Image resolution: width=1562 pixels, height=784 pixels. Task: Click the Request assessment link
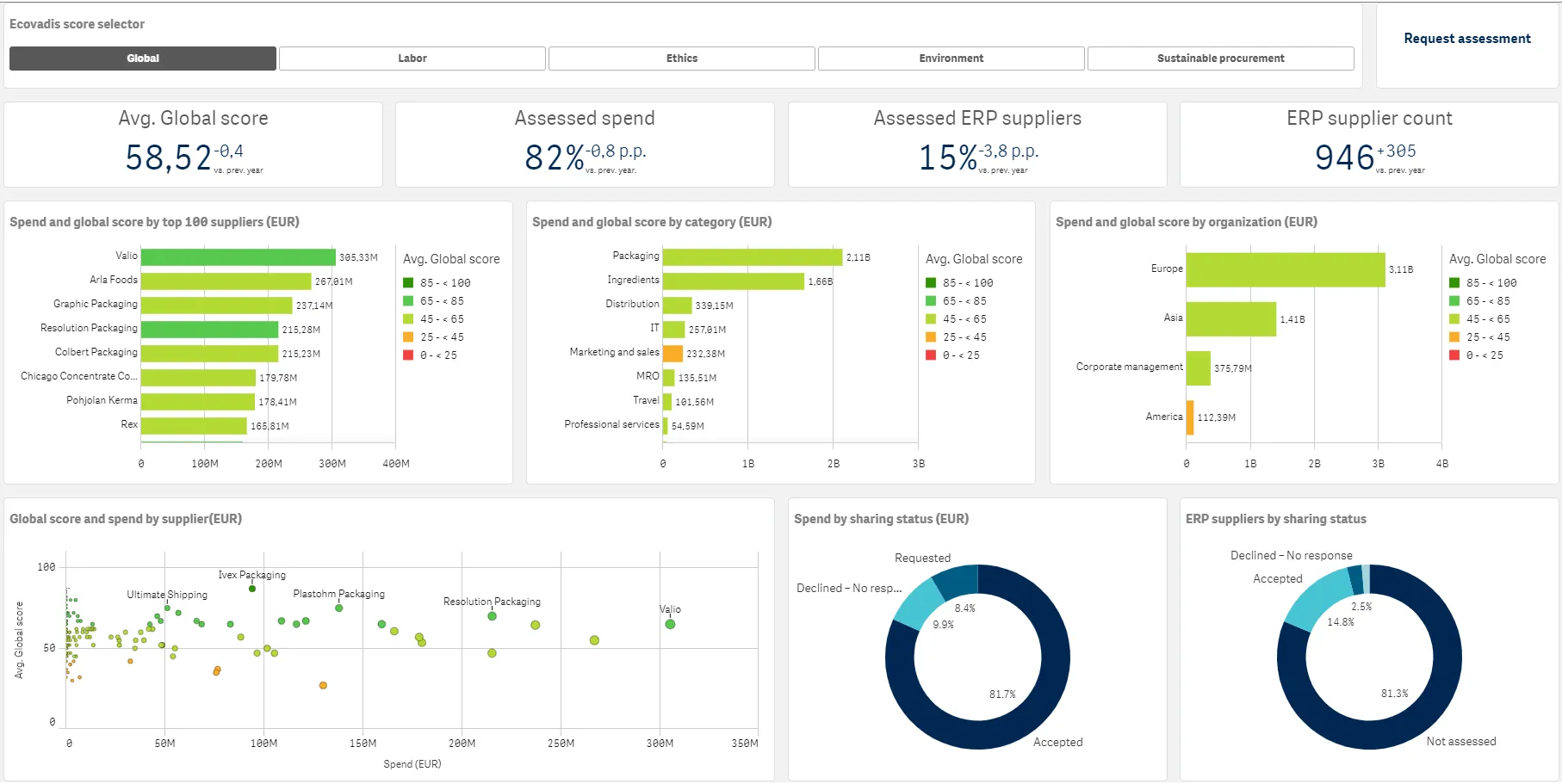(1466, 39)
